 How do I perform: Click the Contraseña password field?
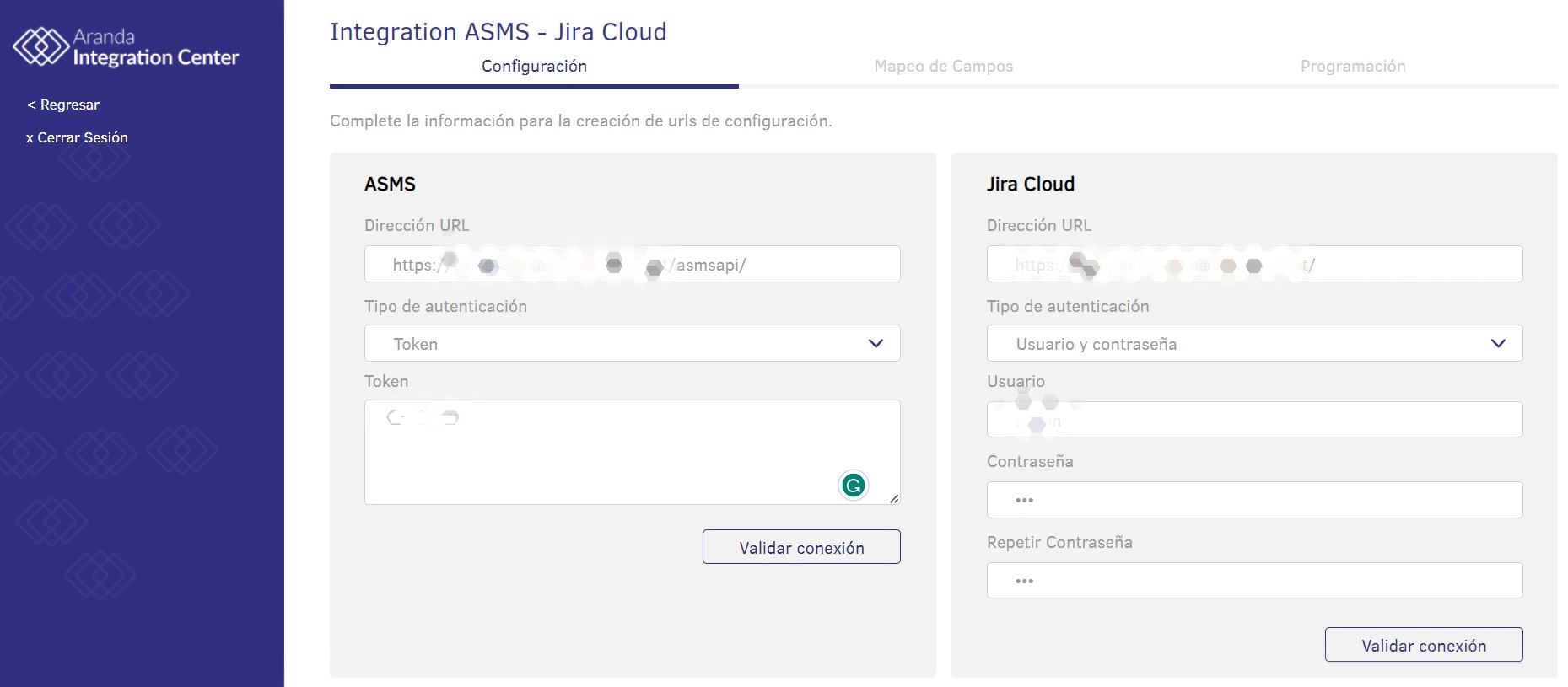point(1255,500)
